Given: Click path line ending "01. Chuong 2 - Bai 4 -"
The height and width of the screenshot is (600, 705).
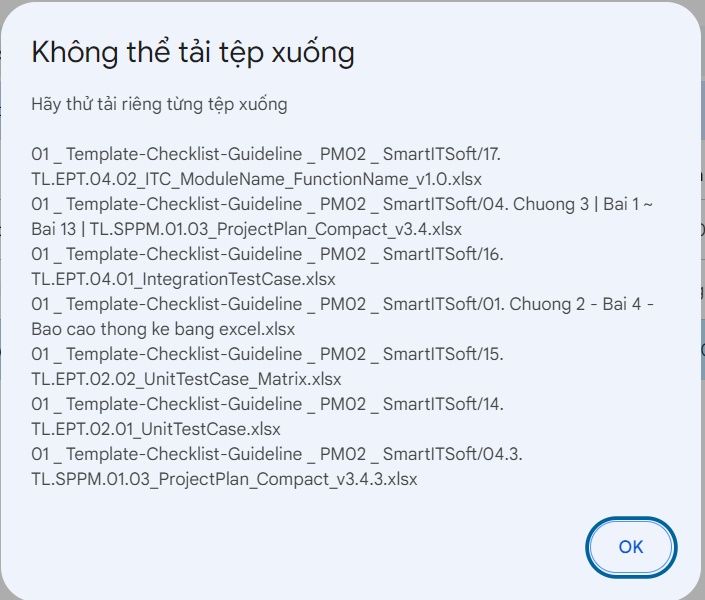Looking at the screenshot, I should (x=343, y=304).
